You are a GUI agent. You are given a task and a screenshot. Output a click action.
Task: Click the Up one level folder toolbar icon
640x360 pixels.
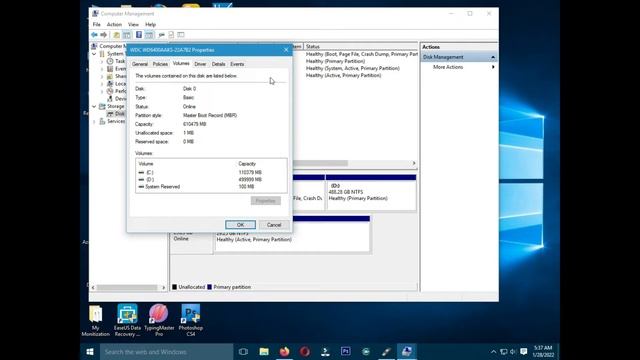pyautogui.click(x=116, y=35)
